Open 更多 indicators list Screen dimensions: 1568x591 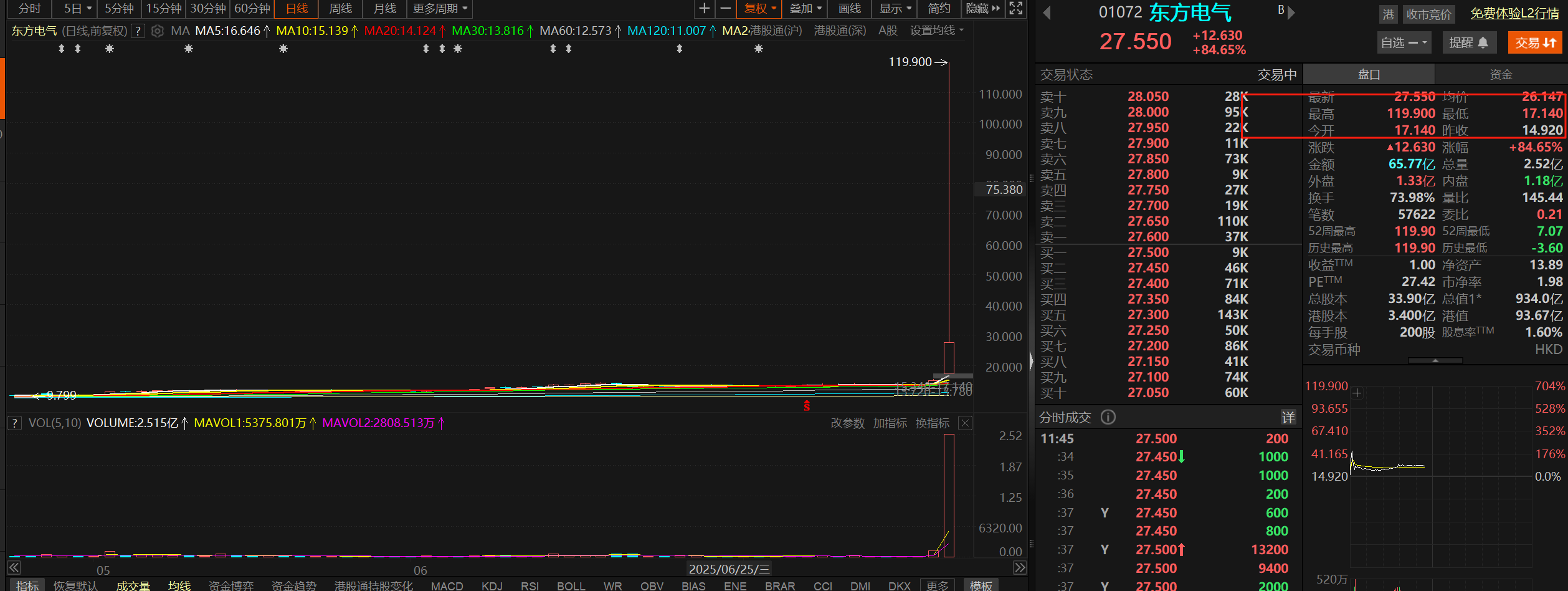pos(937,585)
